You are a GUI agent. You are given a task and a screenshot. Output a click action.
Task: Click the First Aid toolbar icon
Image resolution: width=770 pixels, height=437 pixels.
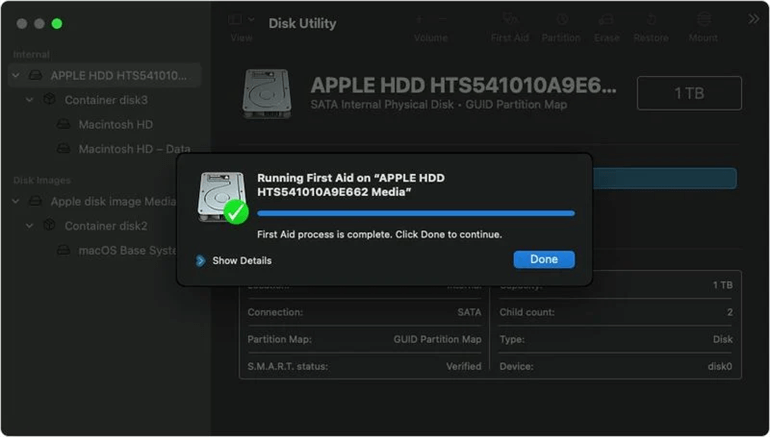[510, 20]
